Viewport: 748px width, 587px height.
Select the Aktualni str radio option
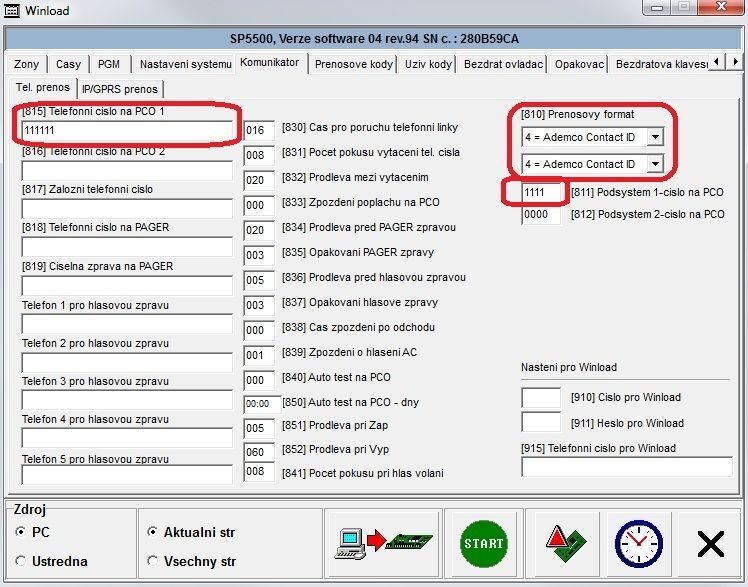[x=152, y=533]
